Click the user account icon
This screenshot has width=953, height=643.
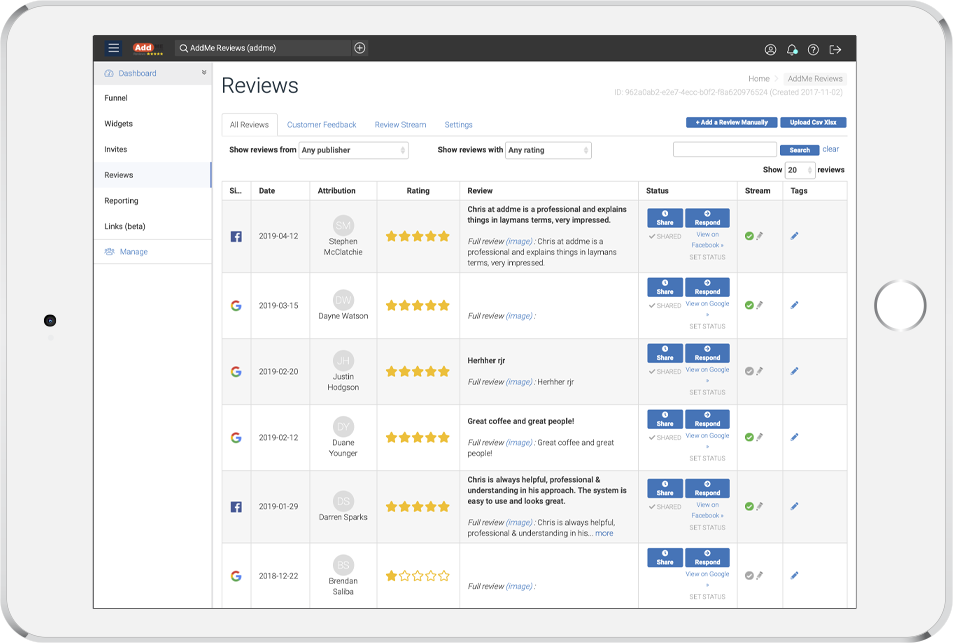point(770,49)
